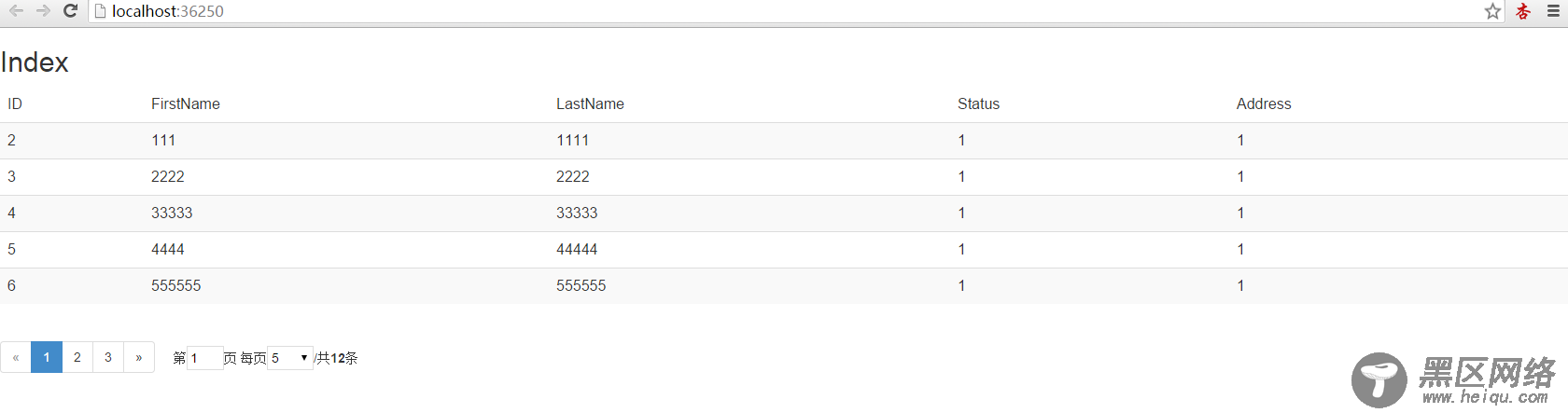Screen dimensions: 1568x413
Task: Click the Address column header
Action: pos(1264,103)
